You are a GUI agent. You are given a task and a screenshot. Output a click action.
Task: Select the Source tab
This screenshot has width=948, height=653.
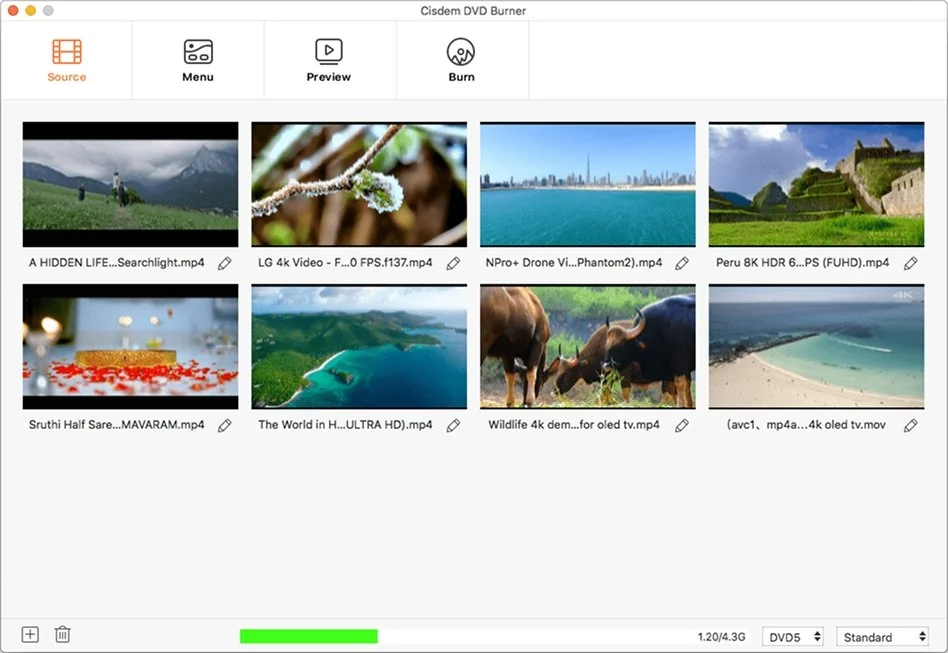(x=67, y=60)
